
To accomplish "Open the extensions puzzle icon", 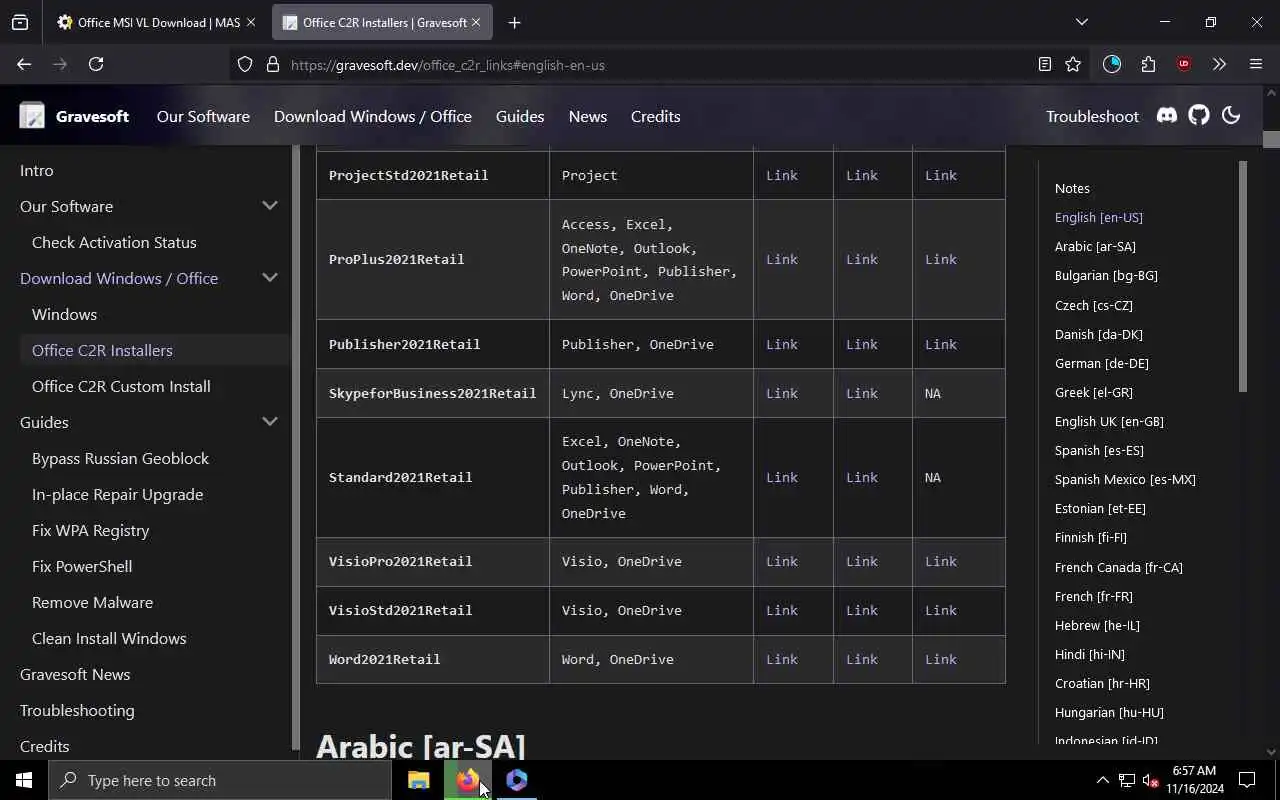I will (x=1148, y=64).
